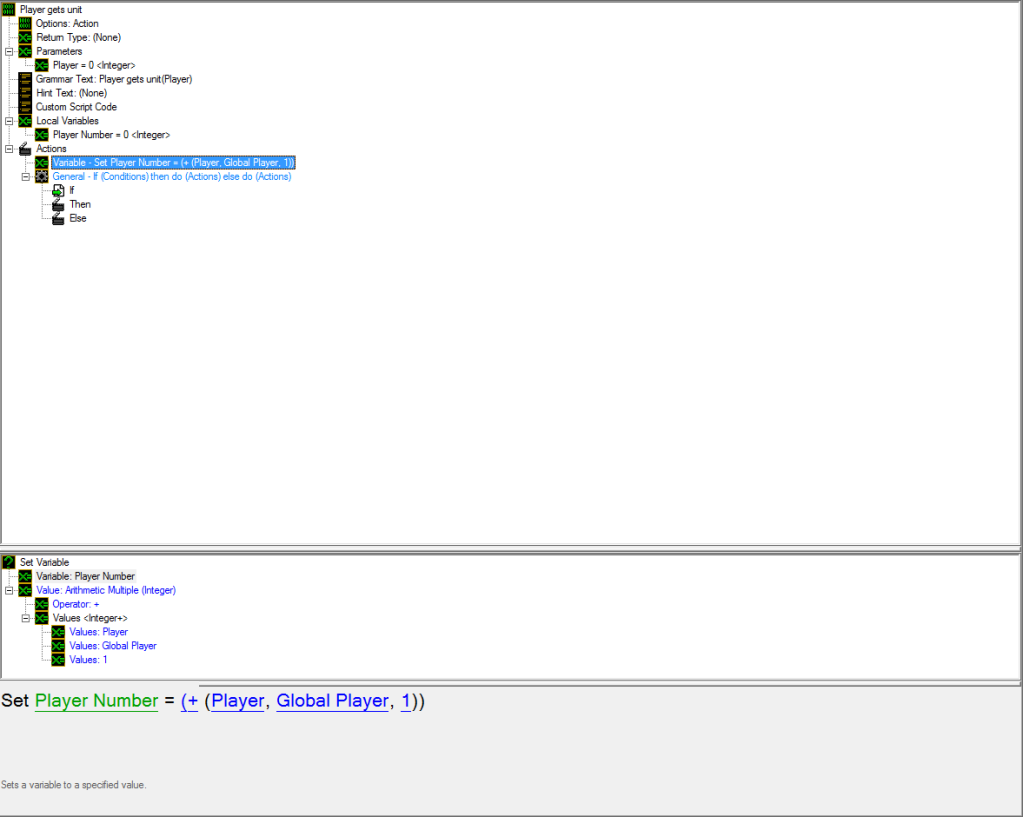This screenshot has width=1023, height=817.
Task: Click the 1 value link in expression
Action: (406, 701)
